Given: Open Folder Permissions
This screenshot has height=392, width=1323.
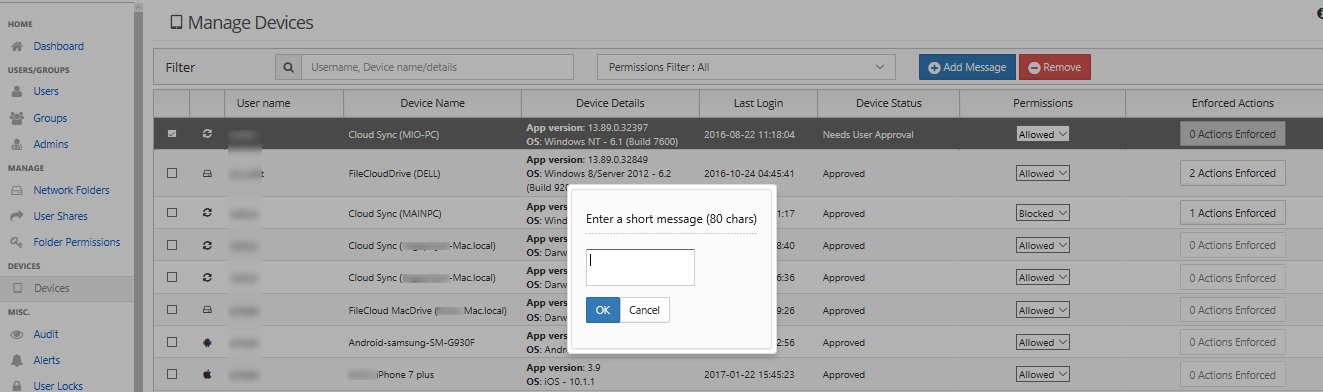Looking at the screenshot, I should [76, 242].
